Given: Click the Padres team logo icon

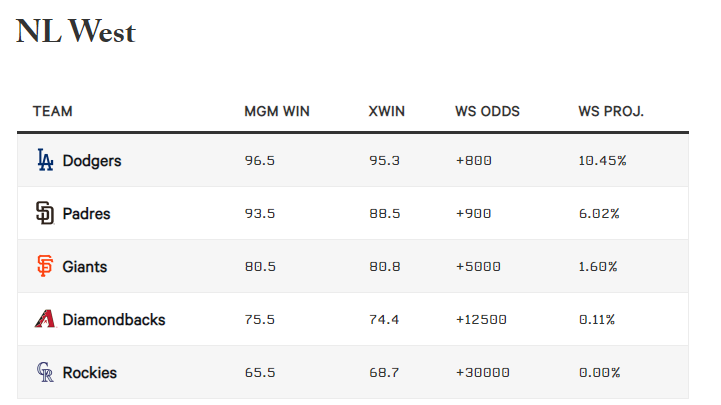Looking at the screenshot, I should [x=44, y=213].
